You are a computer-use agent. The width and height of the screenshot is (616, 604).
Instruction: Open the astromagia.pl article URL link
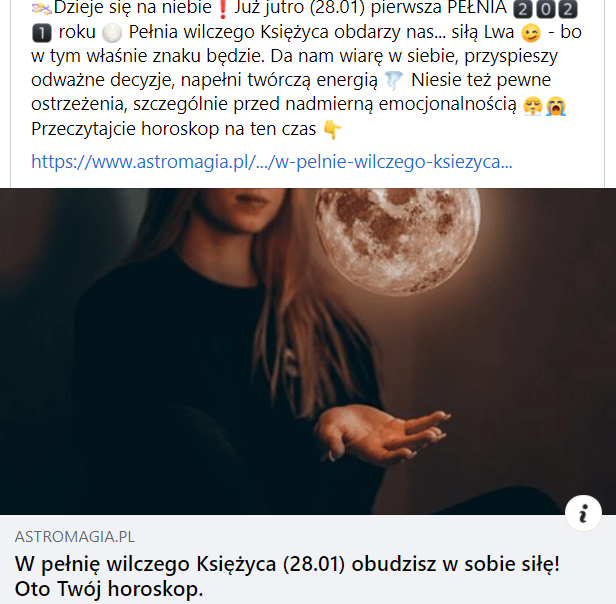[271, 162]
